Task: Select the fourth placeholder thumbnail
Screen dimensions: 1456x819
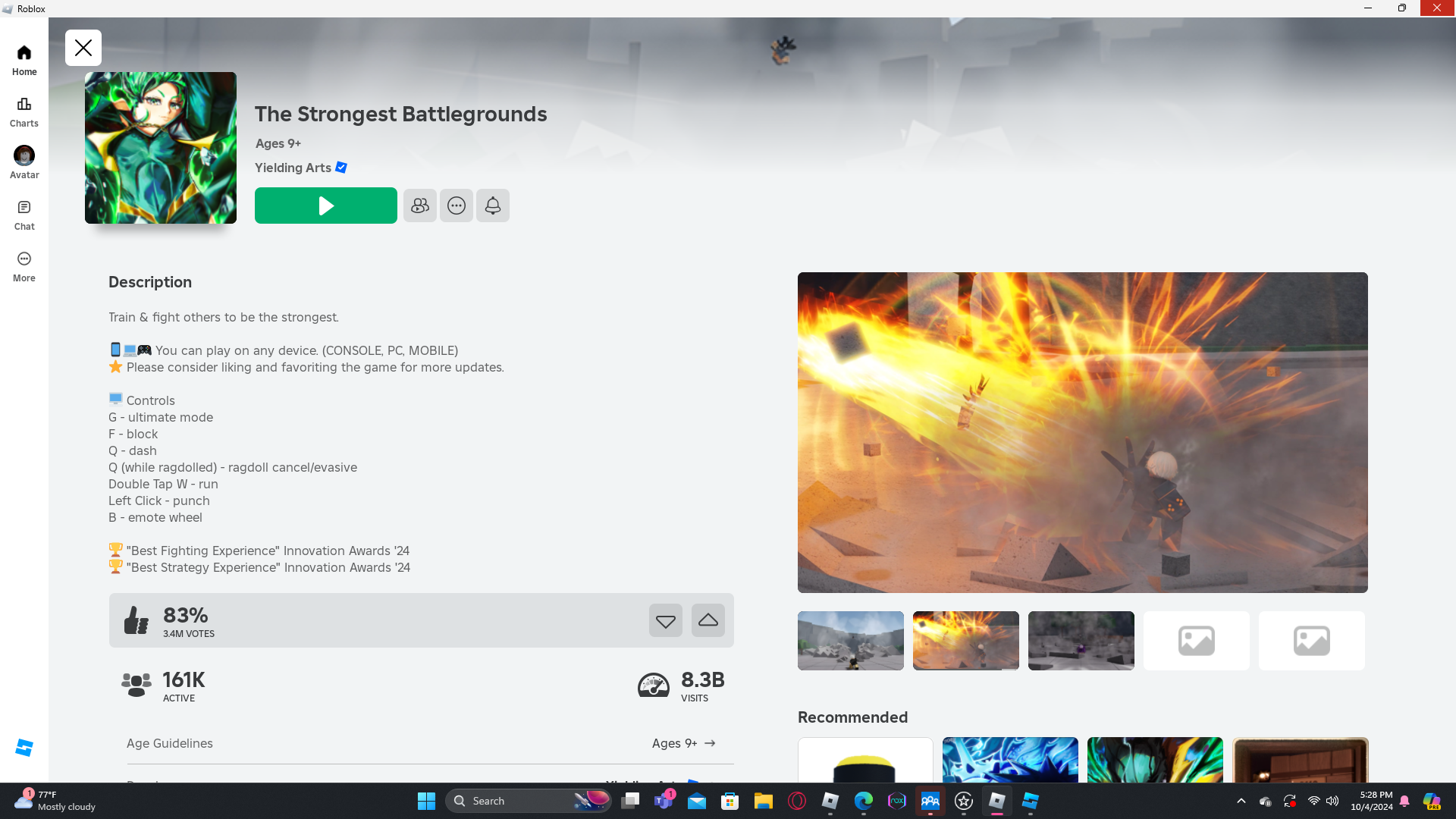Action: pyautogui.click(x=1197, y=641)
